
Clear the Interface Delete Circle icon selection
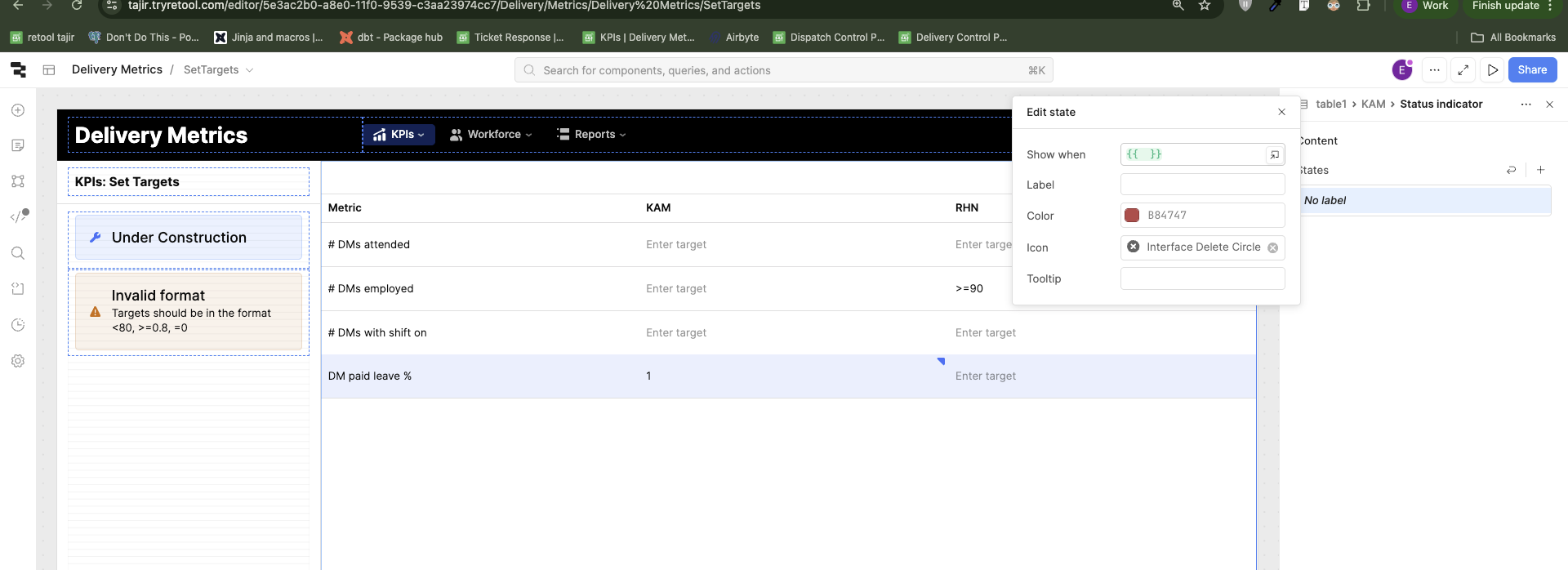pos(1272,247)
